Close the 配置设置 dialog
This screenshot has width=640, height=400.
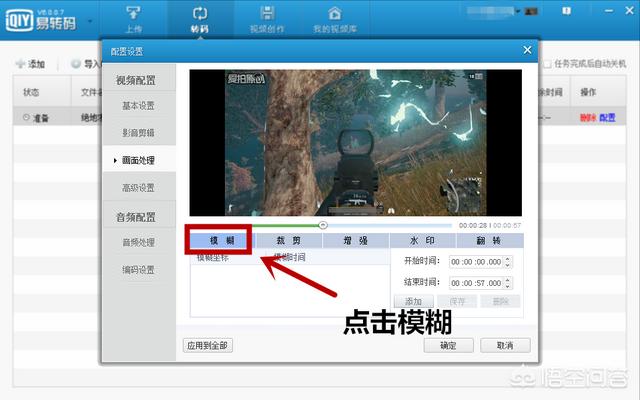click(527, 50)
